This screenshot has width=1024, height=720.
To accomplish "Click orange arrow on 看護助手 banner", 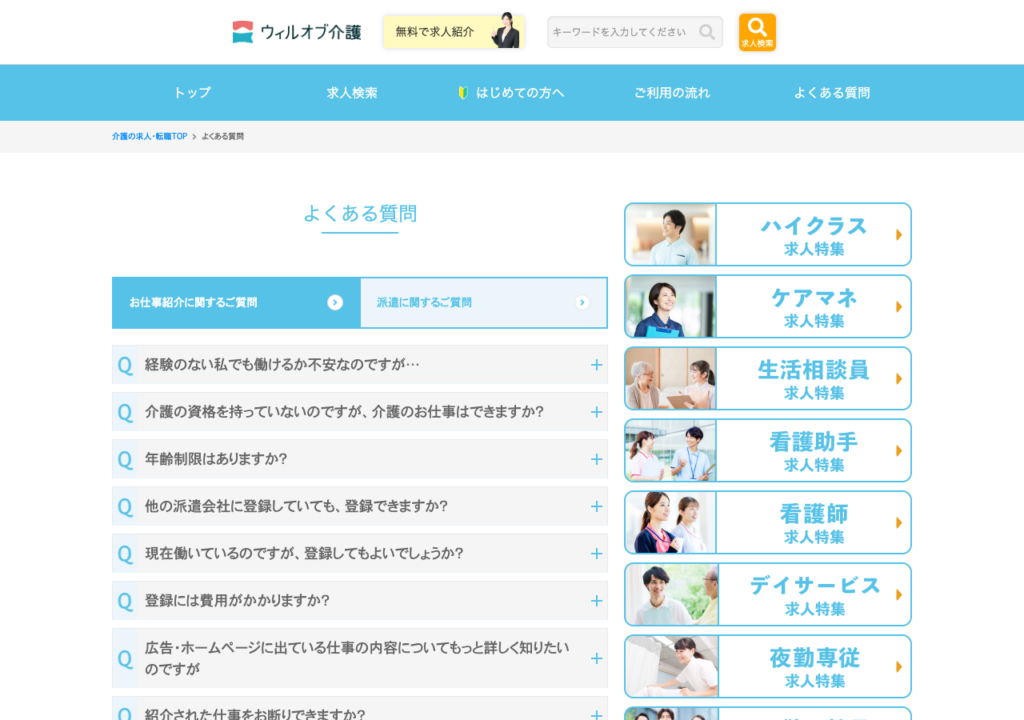I will pyautogui.click(x=899, y=451).
